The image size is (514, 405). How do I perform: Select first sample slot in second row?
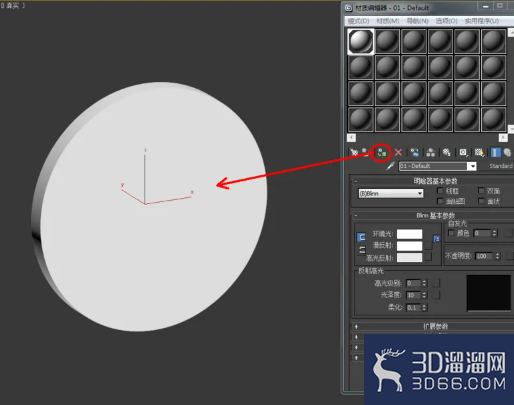[x=360, y=67]
